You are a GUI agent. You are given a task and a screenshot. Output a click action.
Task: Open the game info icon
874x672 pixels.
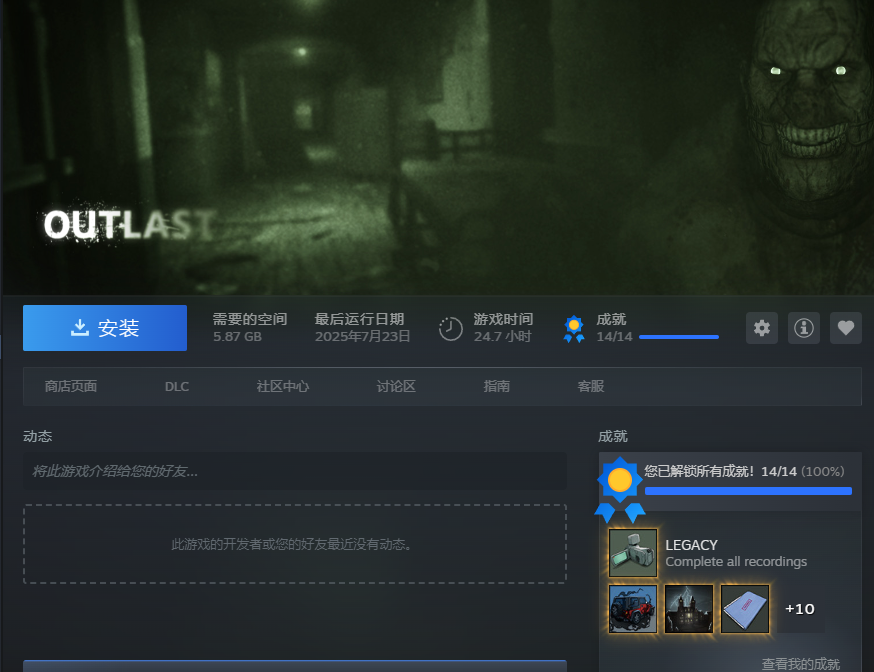pos(804,328)
